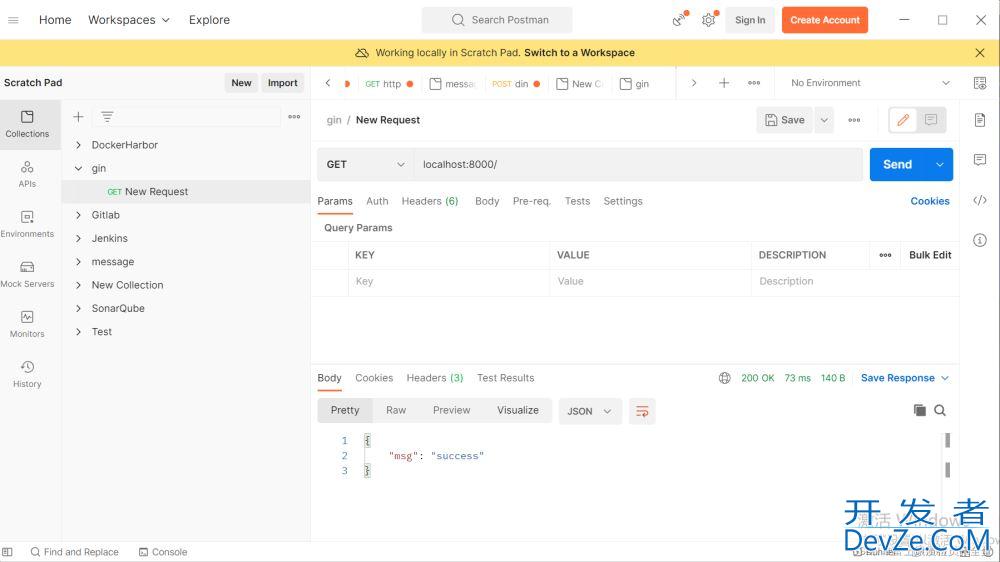This screenshot has width=1000, height=562.
Task: Switch to the Headers (6) request tab
Action: [x=430, y=201]
